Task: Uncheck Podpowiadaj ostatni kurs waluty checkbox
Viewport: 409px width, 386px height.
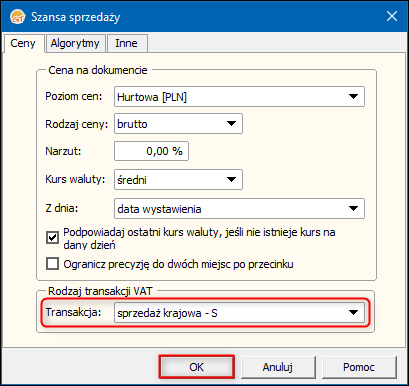Action: (x=52, y=238)
